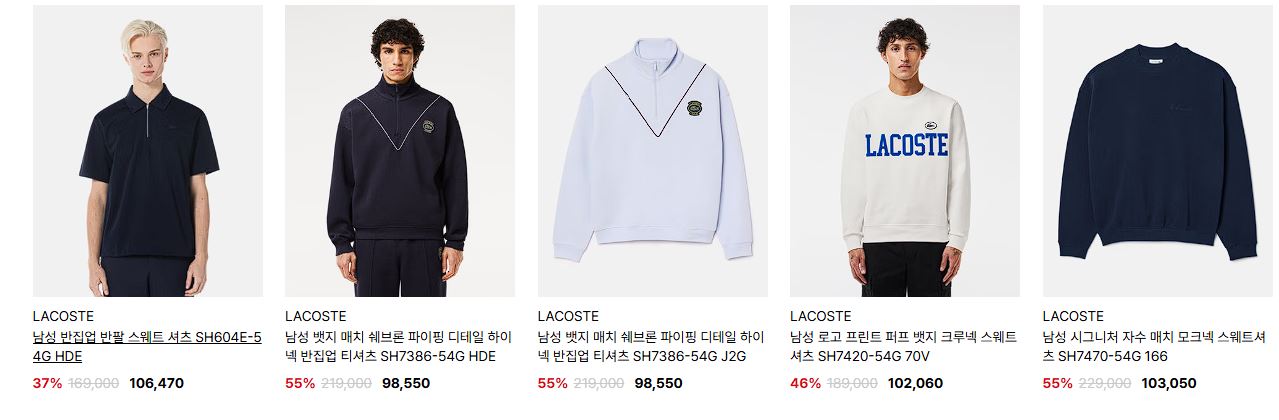Click LACOSTE brand above SH604E-54G product

[63, 317]
